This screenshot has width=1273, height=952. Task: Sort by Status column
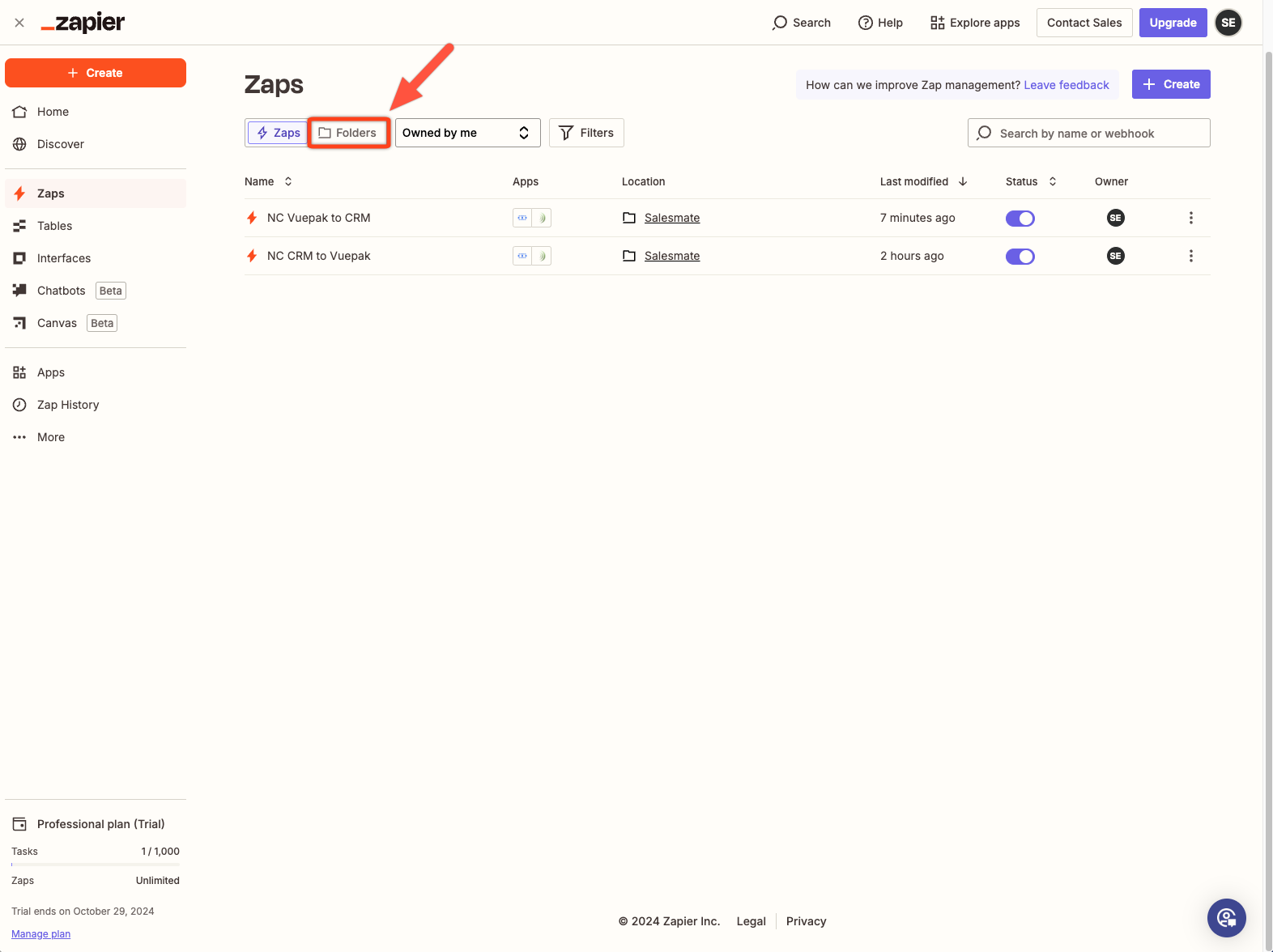point(1031,181)
